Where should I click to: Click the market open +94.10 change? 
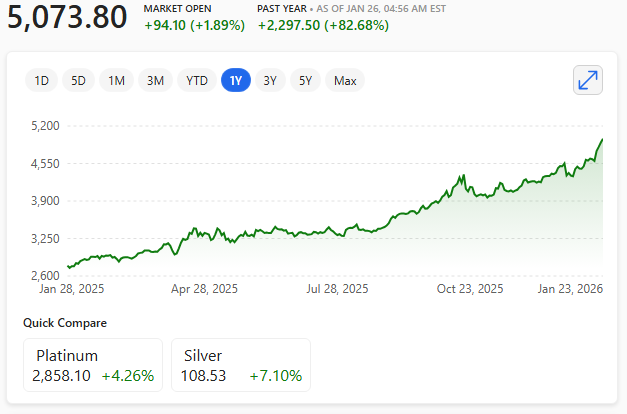194,25
